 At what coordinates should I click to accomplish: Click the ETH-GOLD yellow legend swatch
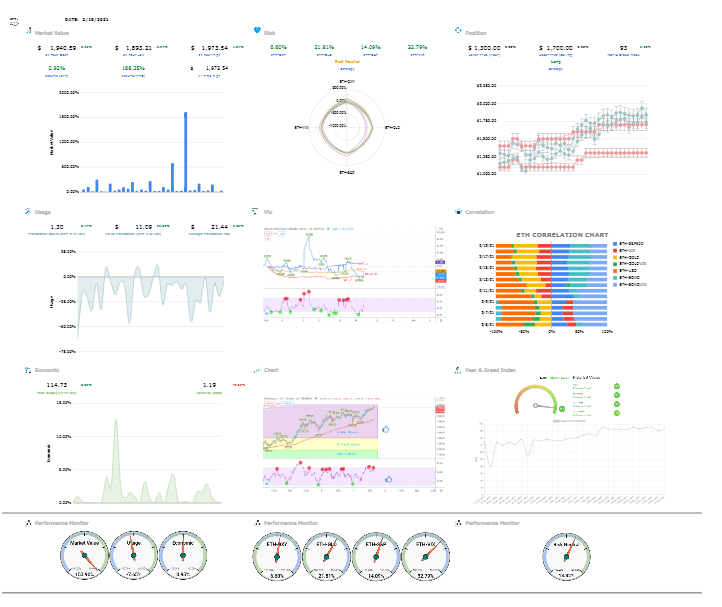(615, 257)
